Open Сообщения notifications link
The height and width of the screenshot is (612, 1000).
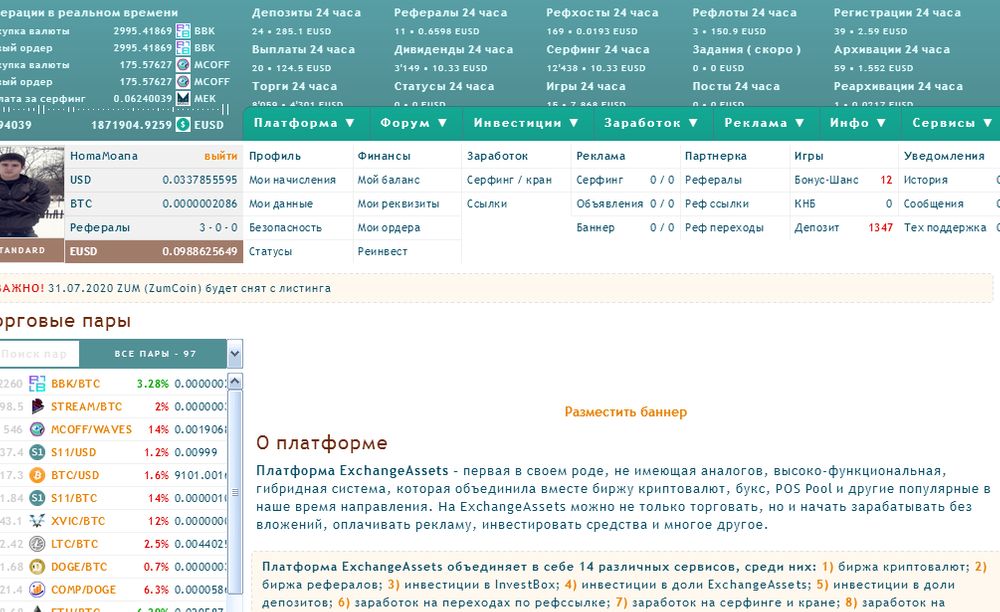933,203
